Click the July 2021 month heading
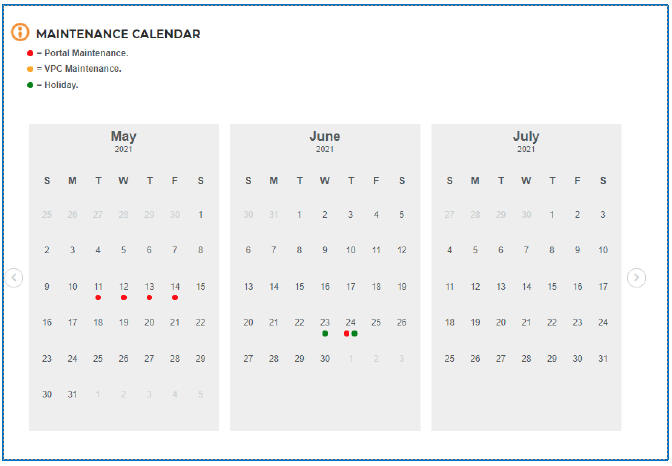Screen dimensions: 672x466 (x=526, y=137)
